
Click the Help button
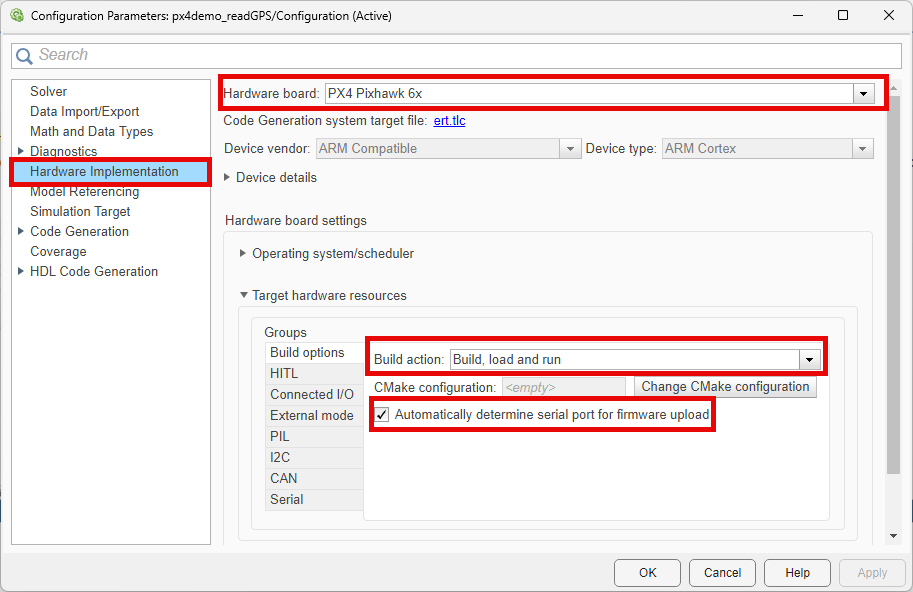pyautogui.click(x=796, y=572)
